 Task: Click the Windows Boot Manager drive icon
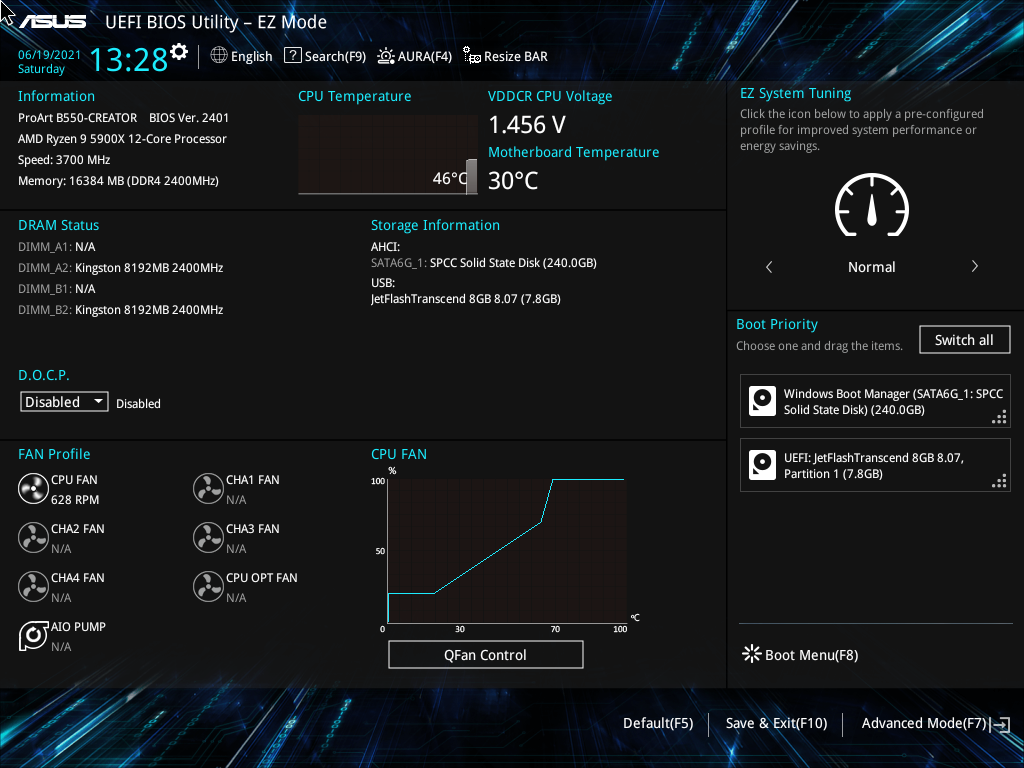click(x=762, y=401)
